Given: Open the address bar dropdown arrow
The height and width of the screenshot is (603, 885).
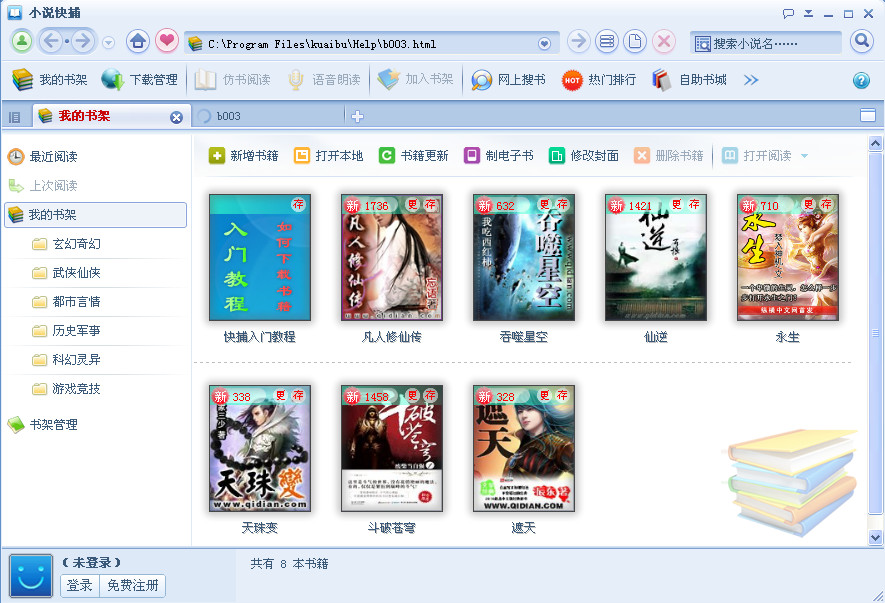Looking at the screenshot, I should [545, 44].
